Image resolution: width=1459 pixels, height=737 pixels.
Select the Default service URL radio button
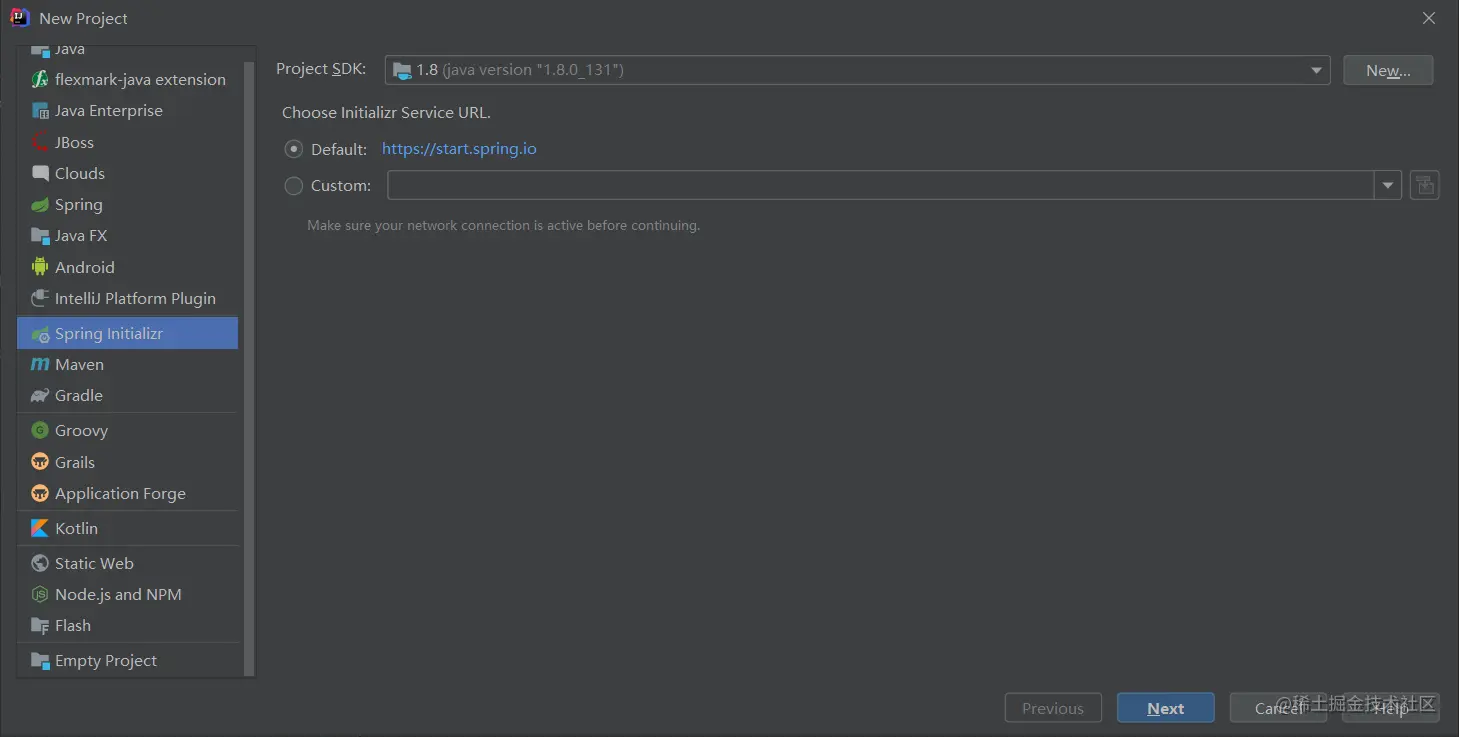tap(294, 149)
